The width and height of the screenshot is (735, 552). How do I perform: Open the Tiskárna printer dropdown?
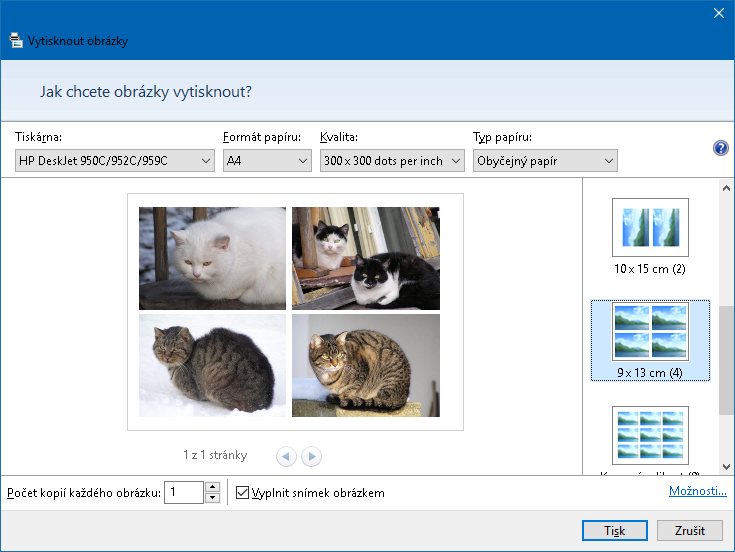[x=115, y=161]
